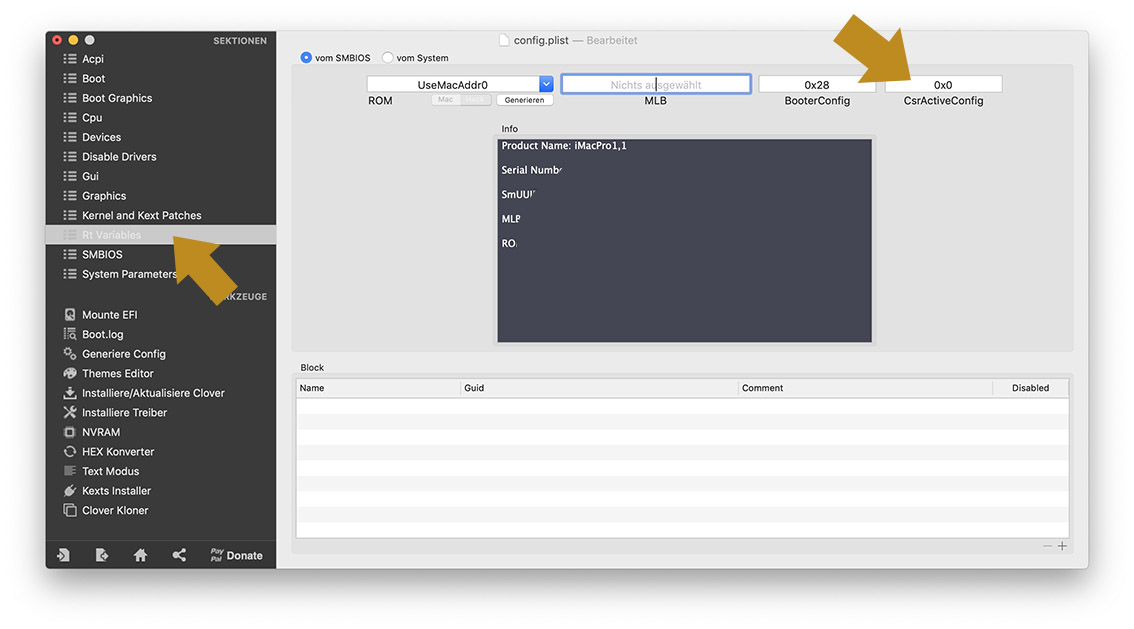The height and width of the screenshot is (629, 1134).
Task: Click the Installiere Treiber wrench icon
Action: click(x=70, y=412)
